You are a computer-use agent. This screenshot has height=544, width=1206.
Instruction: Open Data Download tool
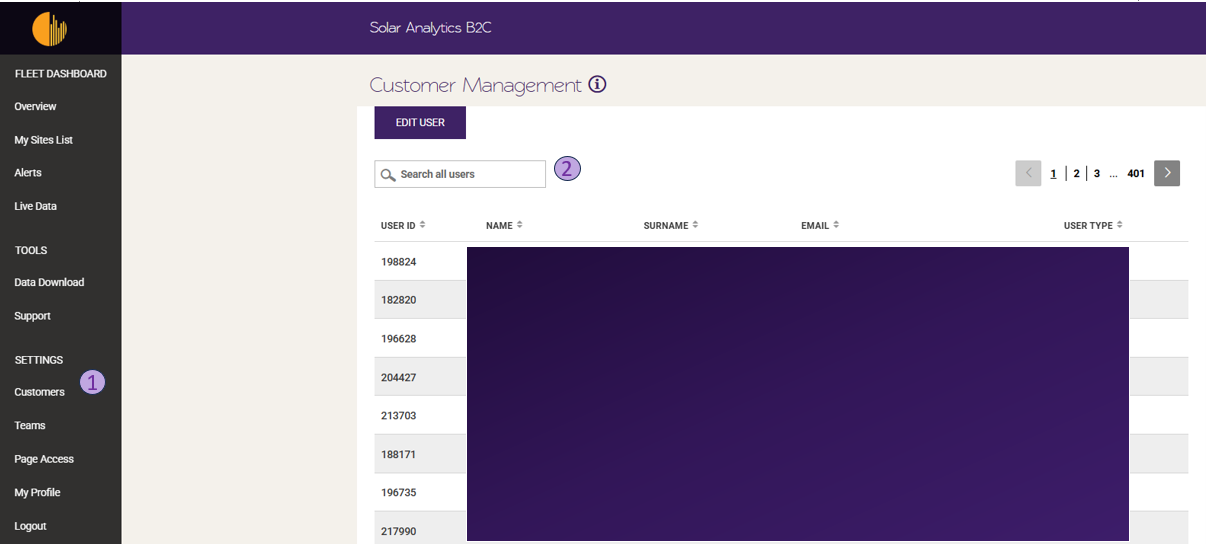49,282
